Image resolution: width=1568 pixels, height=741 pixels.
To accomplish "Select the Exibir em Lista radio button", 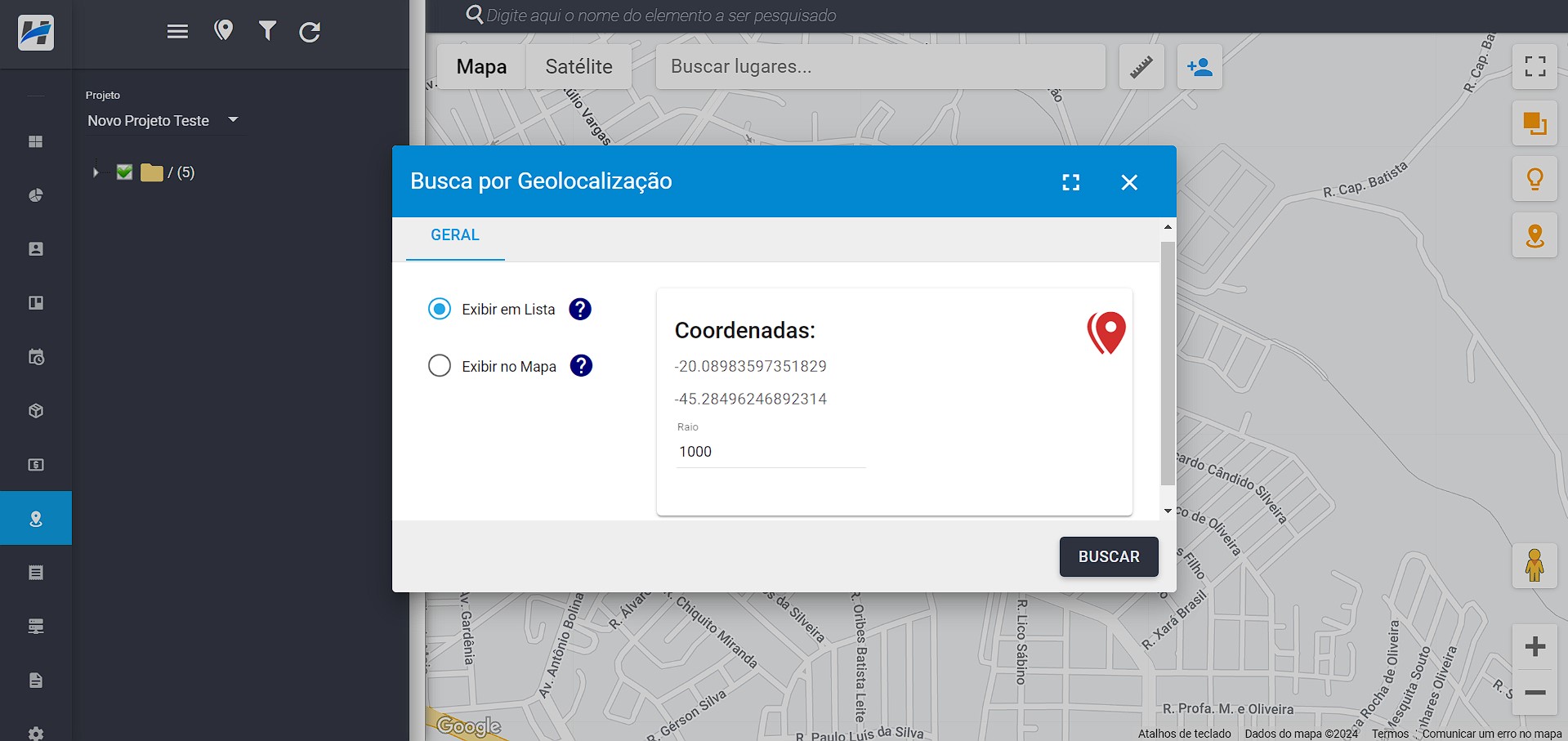I will pyautogui.click(x=440, y=309).
